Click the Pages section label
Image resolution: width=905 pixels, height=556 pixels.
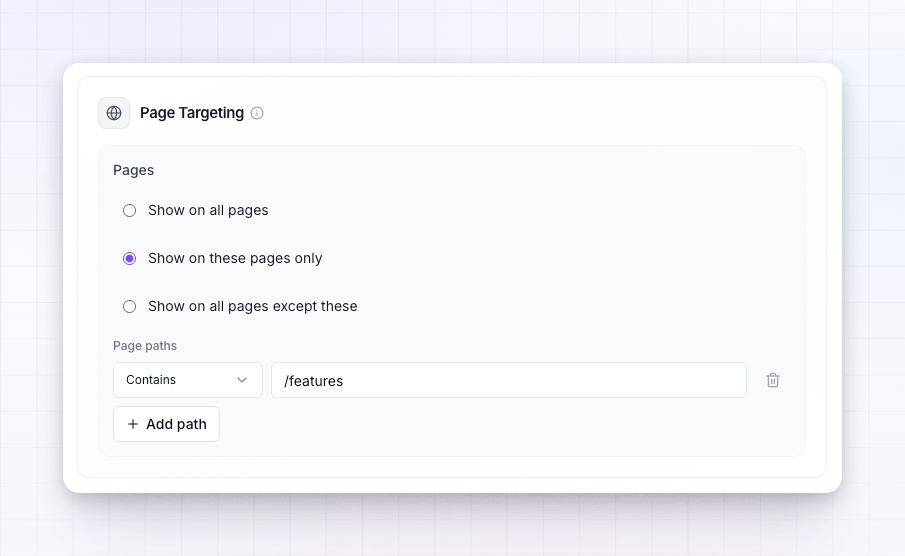coord(133,170)
